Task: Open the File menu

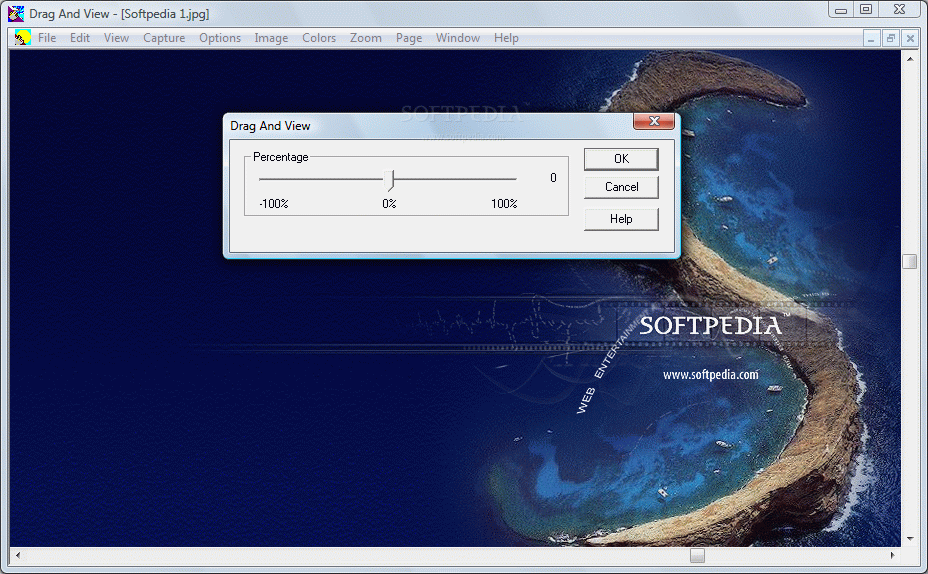Action: pos(47,38)
